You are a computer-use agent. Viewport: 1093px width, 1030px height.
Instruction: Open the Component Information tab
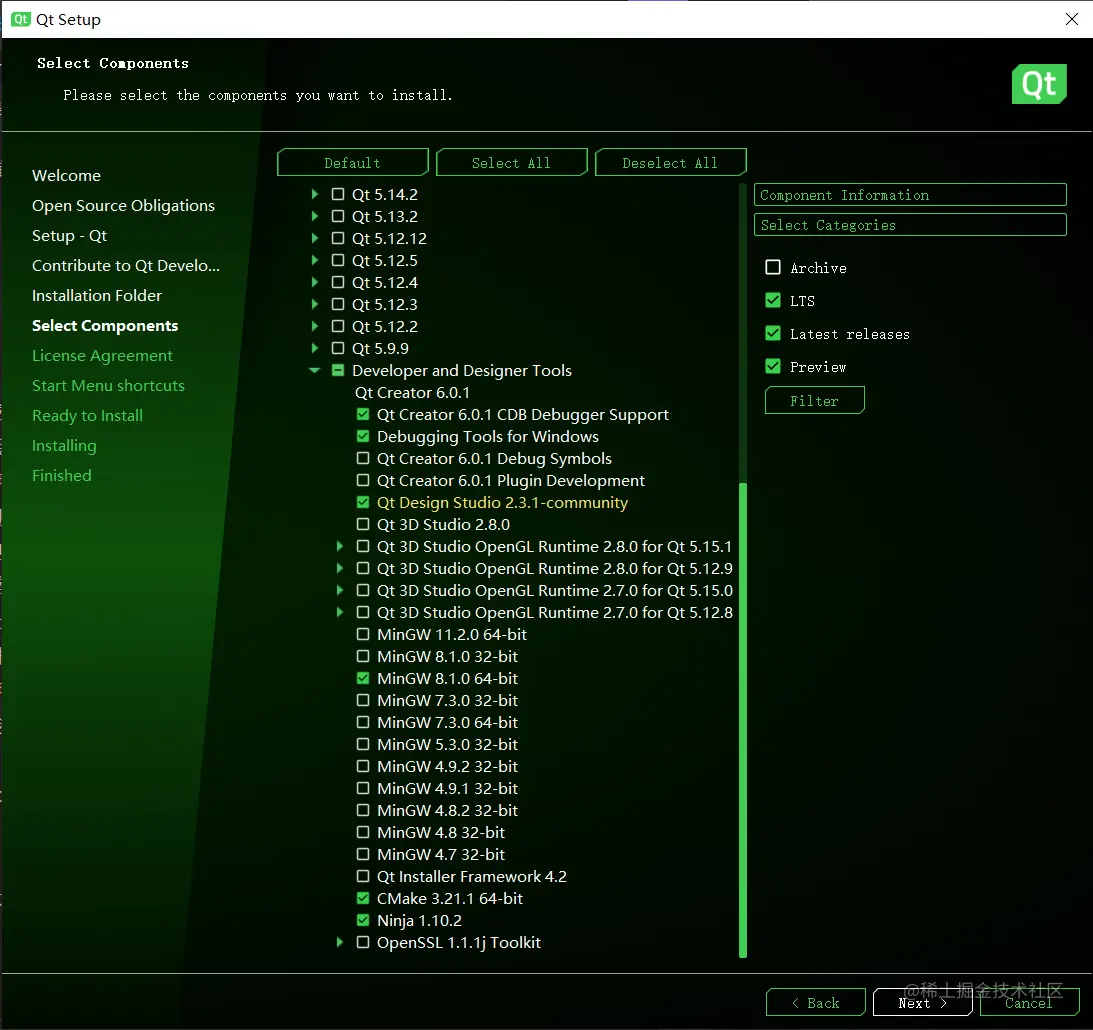click(910, 195)
